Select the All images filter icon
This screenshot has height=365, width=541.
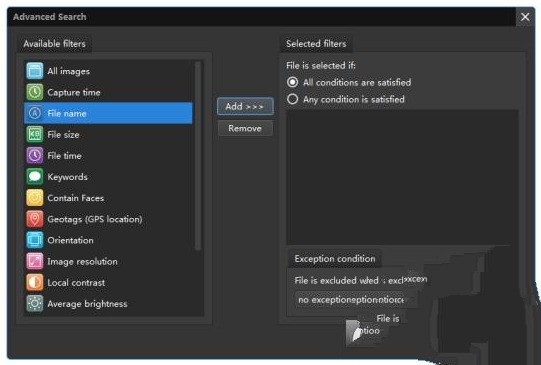click(35, 71)
